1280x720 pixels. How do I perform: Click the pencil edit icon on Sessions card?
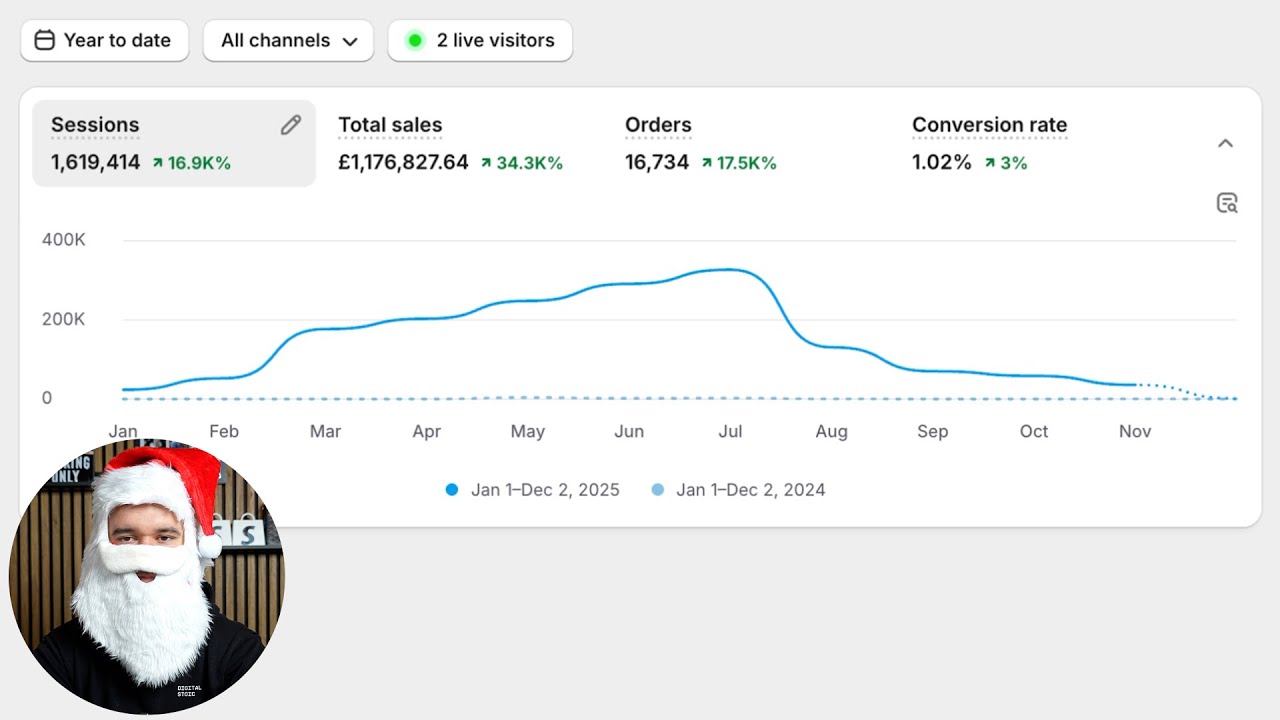290,125
